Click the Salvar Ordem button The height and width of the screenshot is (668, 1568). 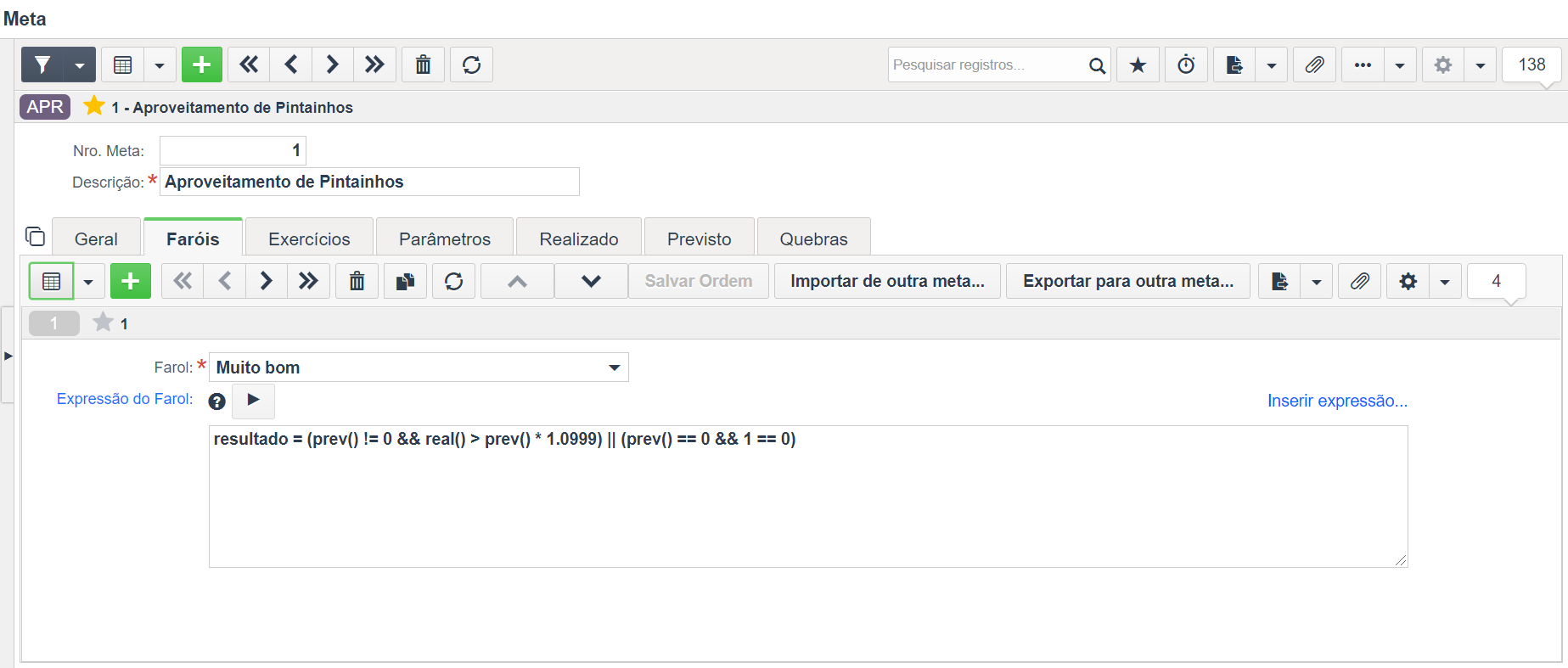pyautogui.click(x=699, y=281)
